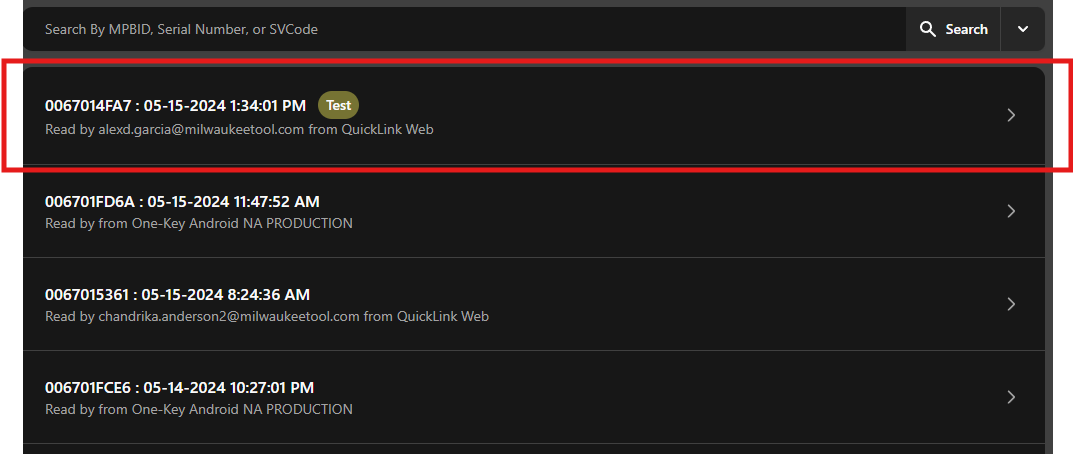Click the magnifying glass search icon
This screenshot has height=454, width=1073.
[x=928, y=29]
